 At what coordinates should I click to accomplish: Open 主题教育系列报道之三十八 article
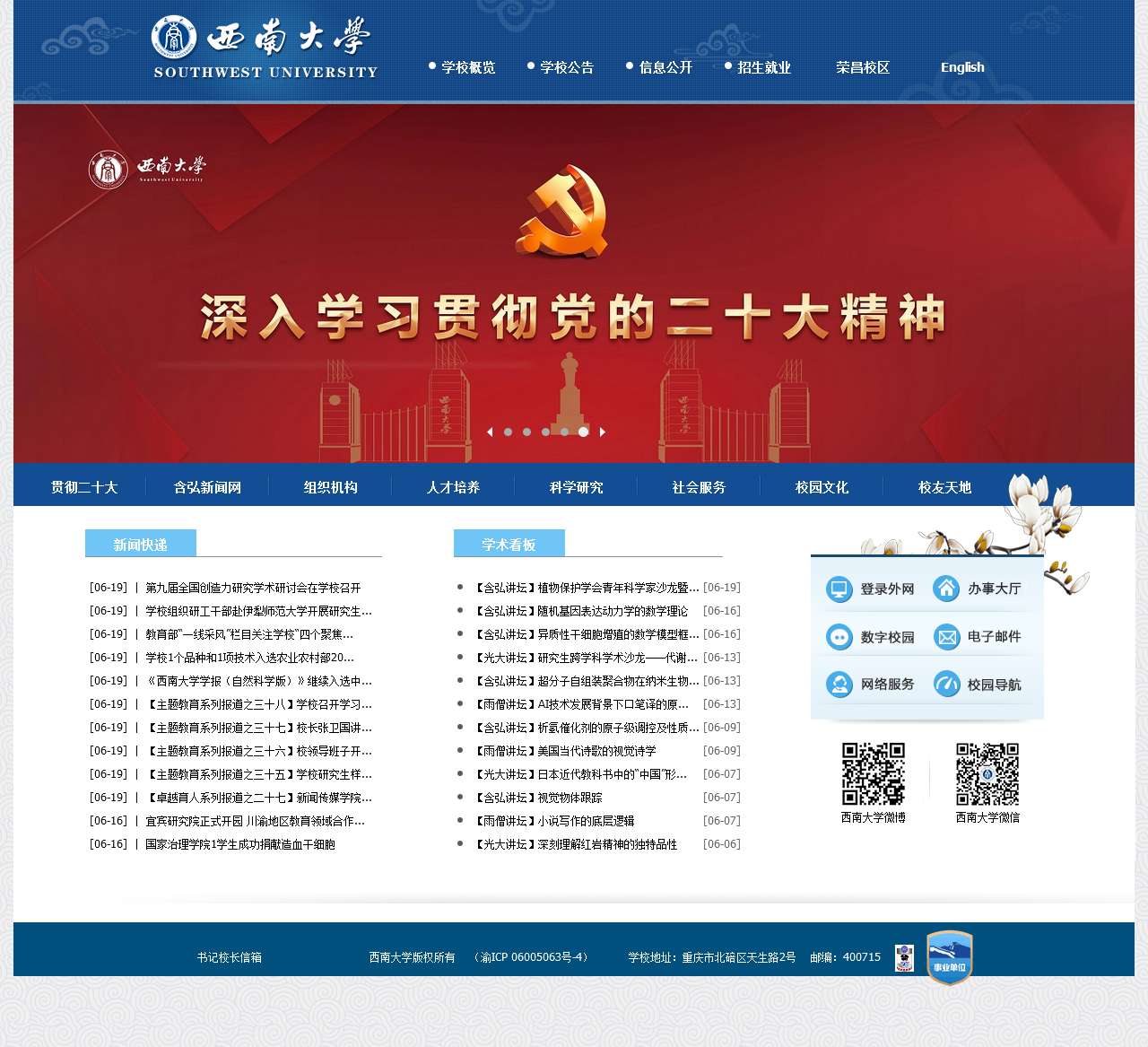pyautogui.click(x=258, y=704)
